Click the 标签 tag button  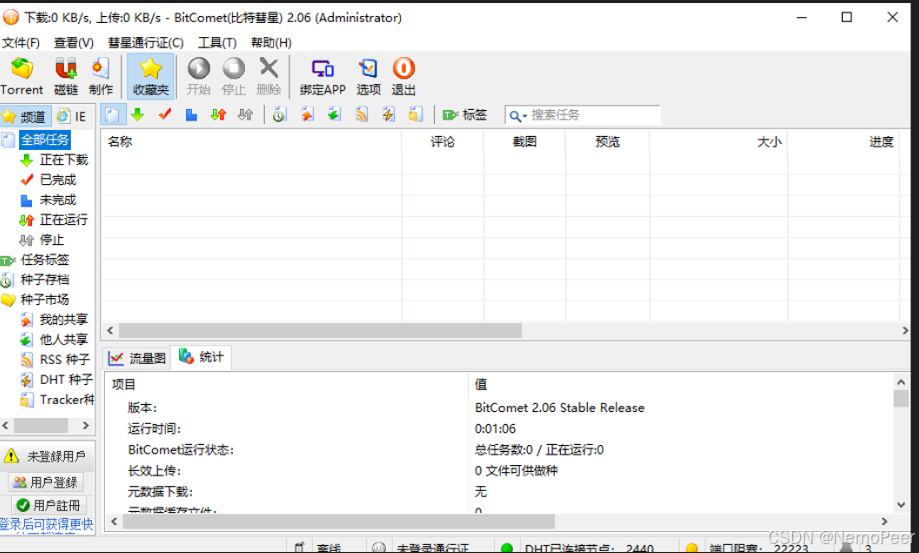pyautogui.click(x=465, y=115)
